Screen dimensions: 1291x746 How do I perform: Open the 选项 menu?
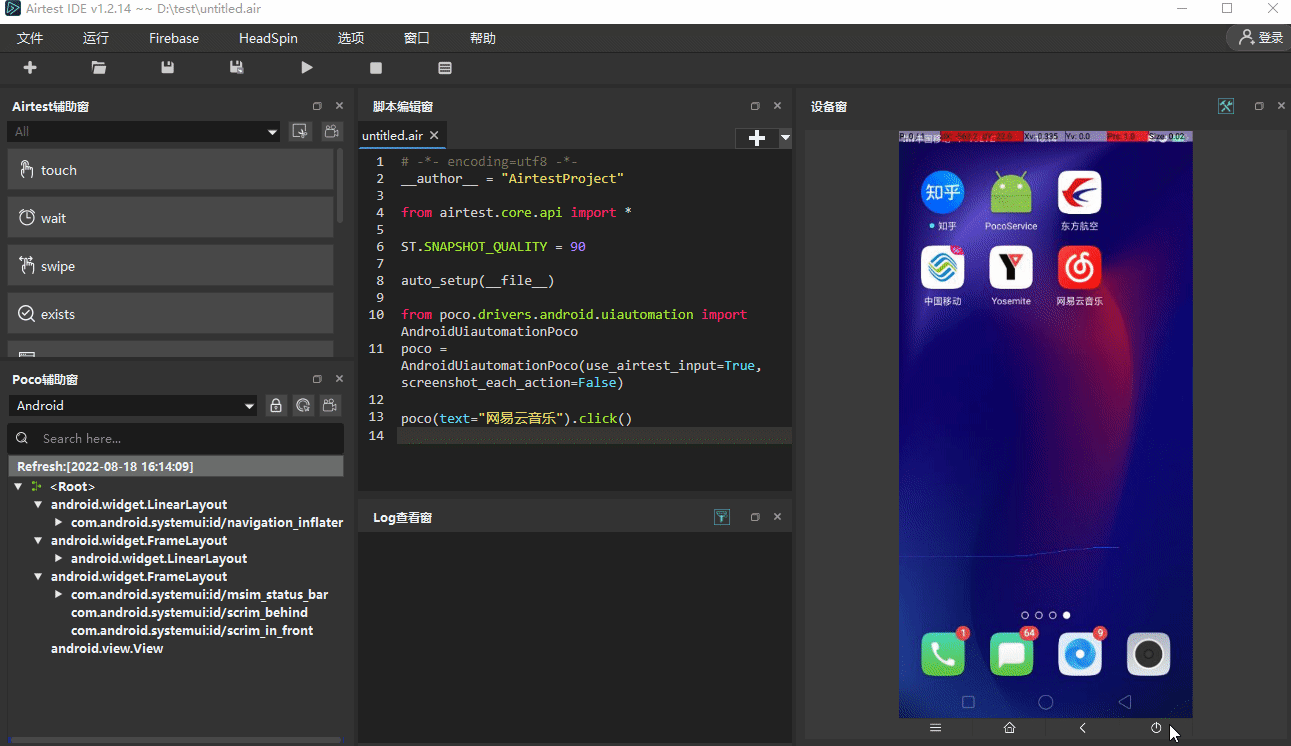(351, 38)
